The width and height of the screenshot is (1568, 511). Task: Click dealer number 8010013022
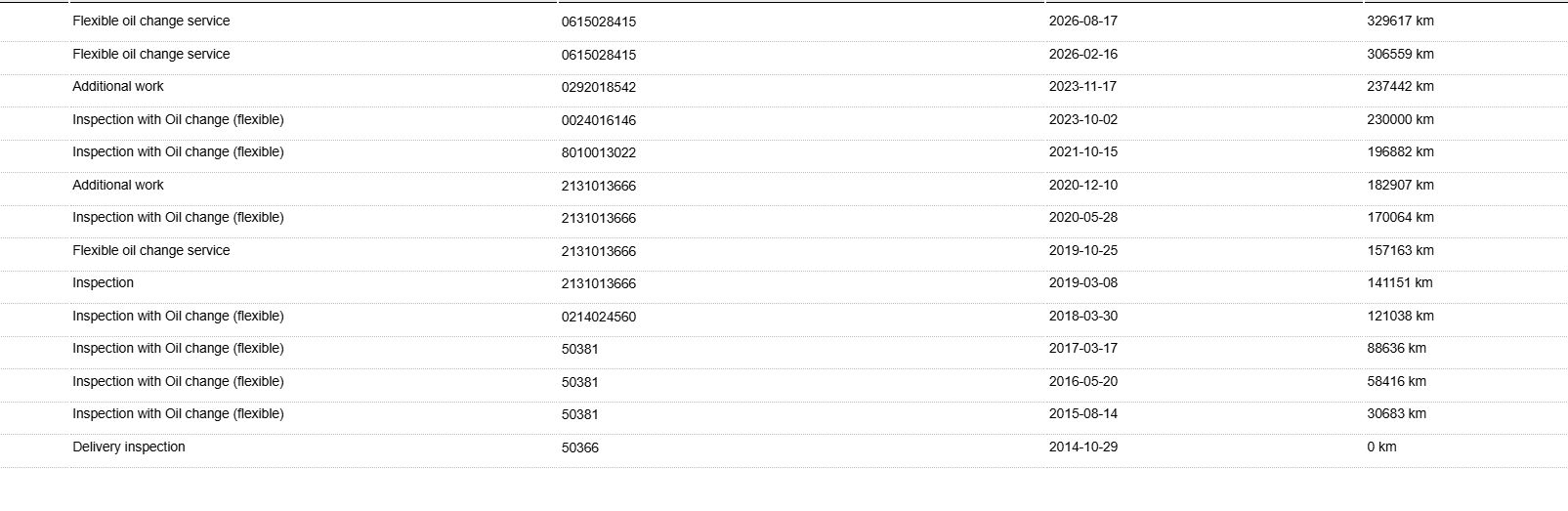coord(599,152)
